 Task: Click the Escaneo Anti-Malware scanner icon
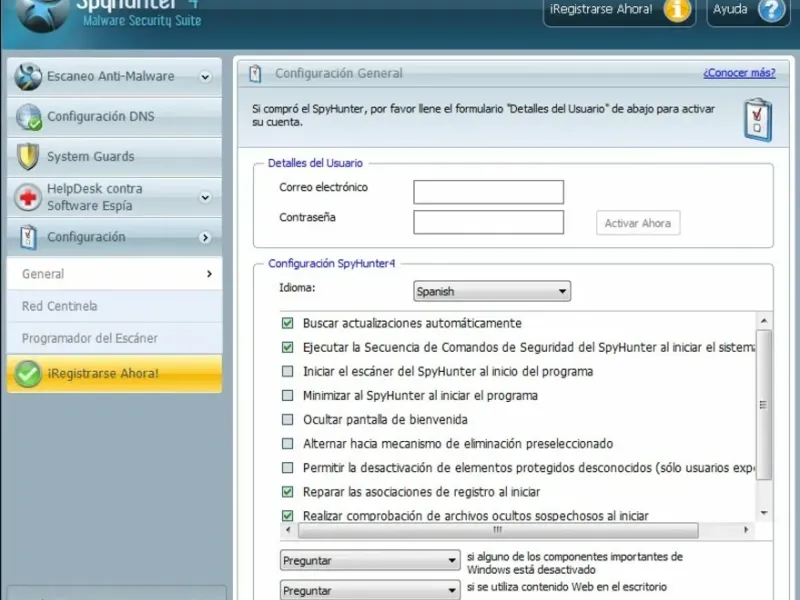(x=28, y=77)
